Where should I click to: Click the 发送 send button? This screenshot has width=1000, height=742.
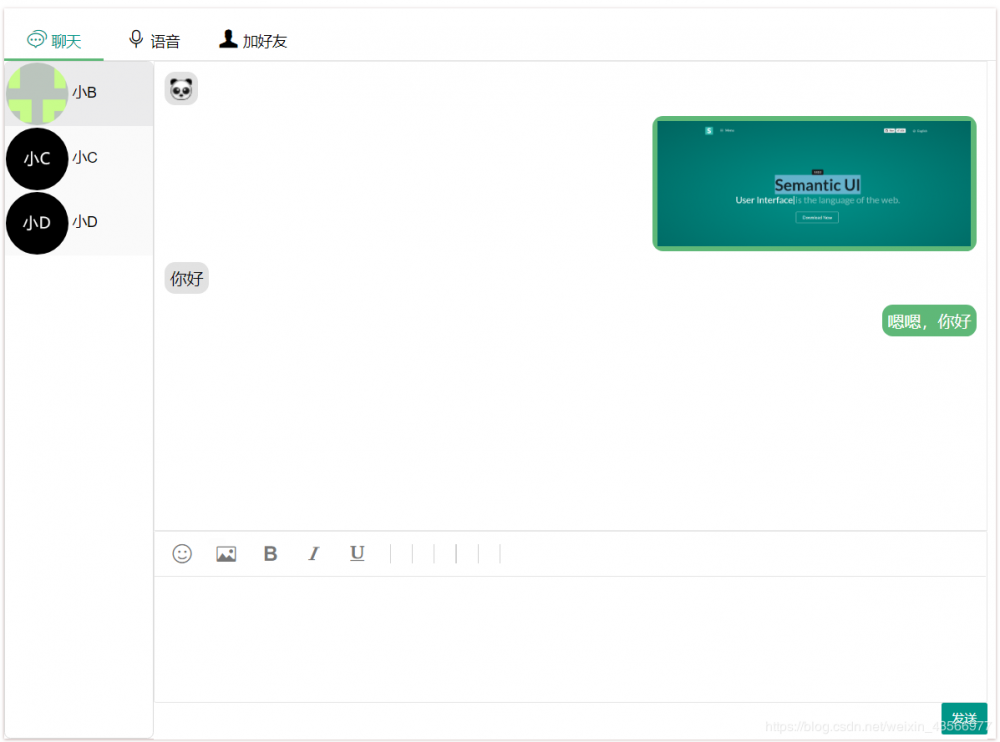point(964,717)
